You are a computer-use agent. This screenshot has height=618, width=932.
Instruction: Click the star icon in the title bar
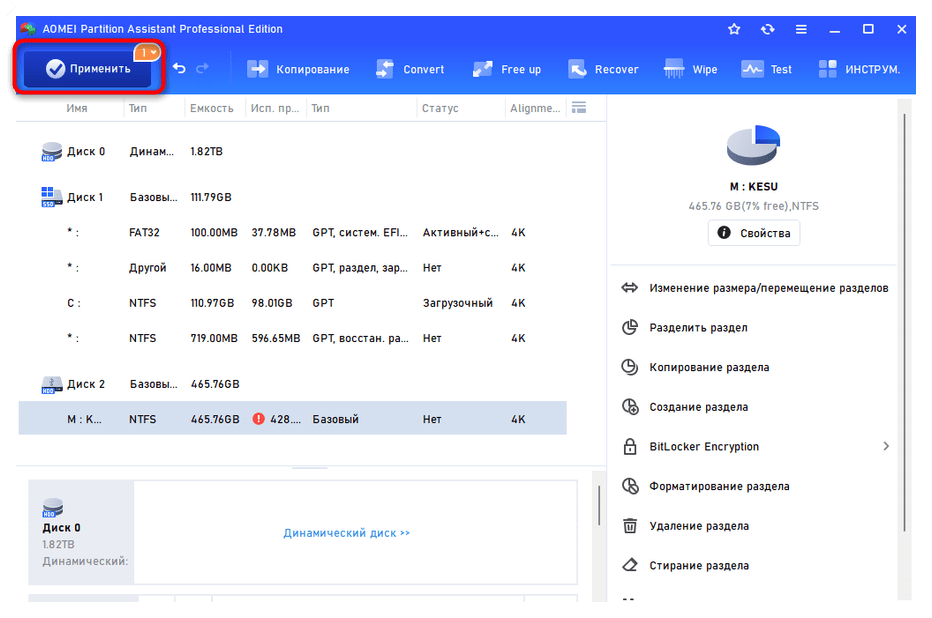[734, 30]
